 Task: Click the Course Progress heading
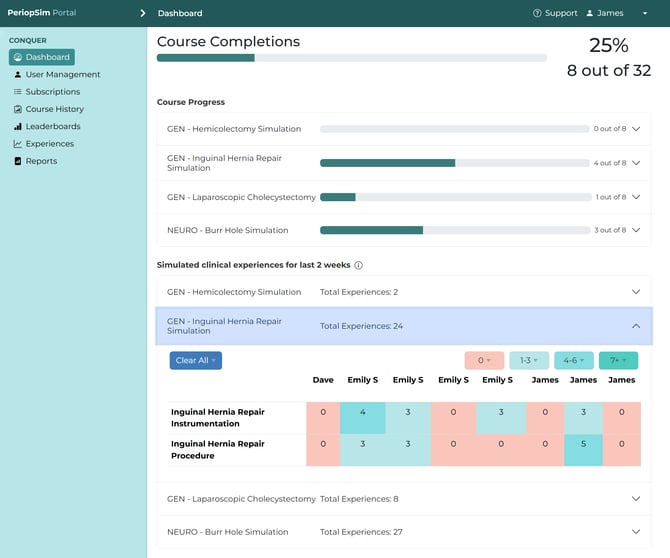[191, 102]
